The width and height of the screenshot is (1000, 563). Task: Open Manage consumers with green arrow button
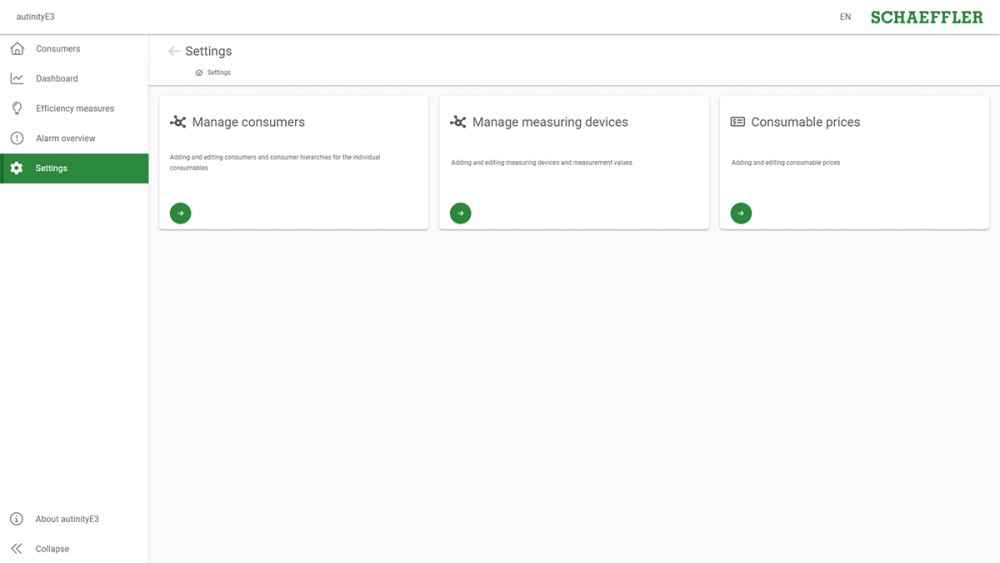180,213
